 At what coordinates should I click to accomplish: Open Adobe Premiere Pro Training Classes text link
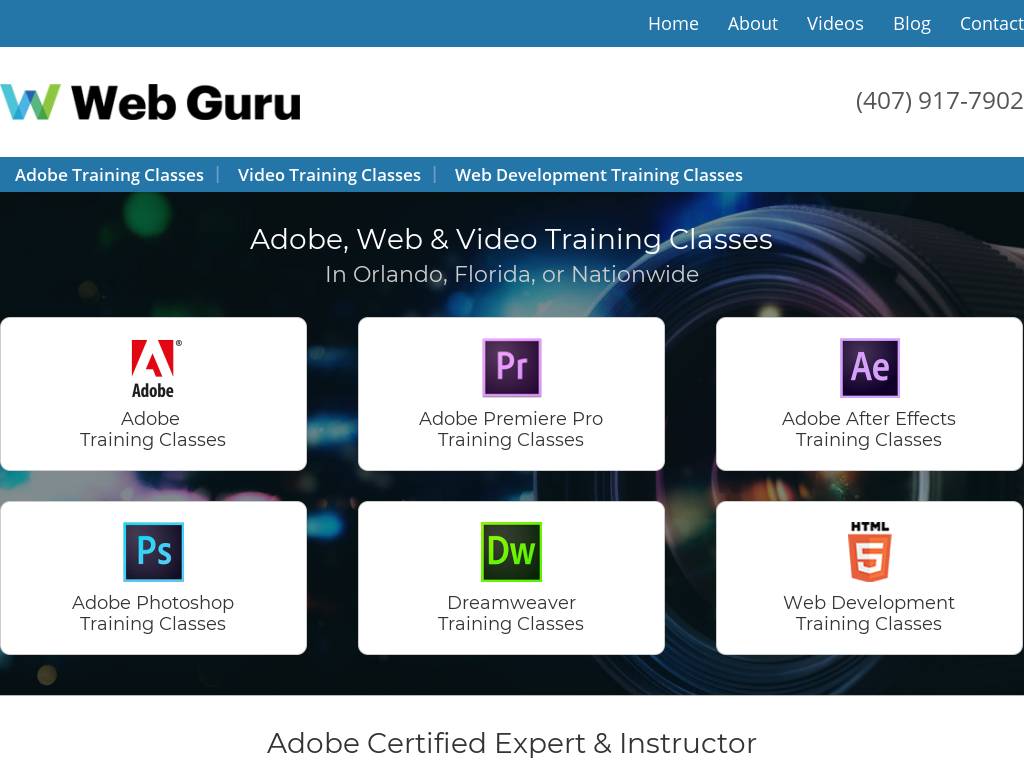click(x=511, y=429)
